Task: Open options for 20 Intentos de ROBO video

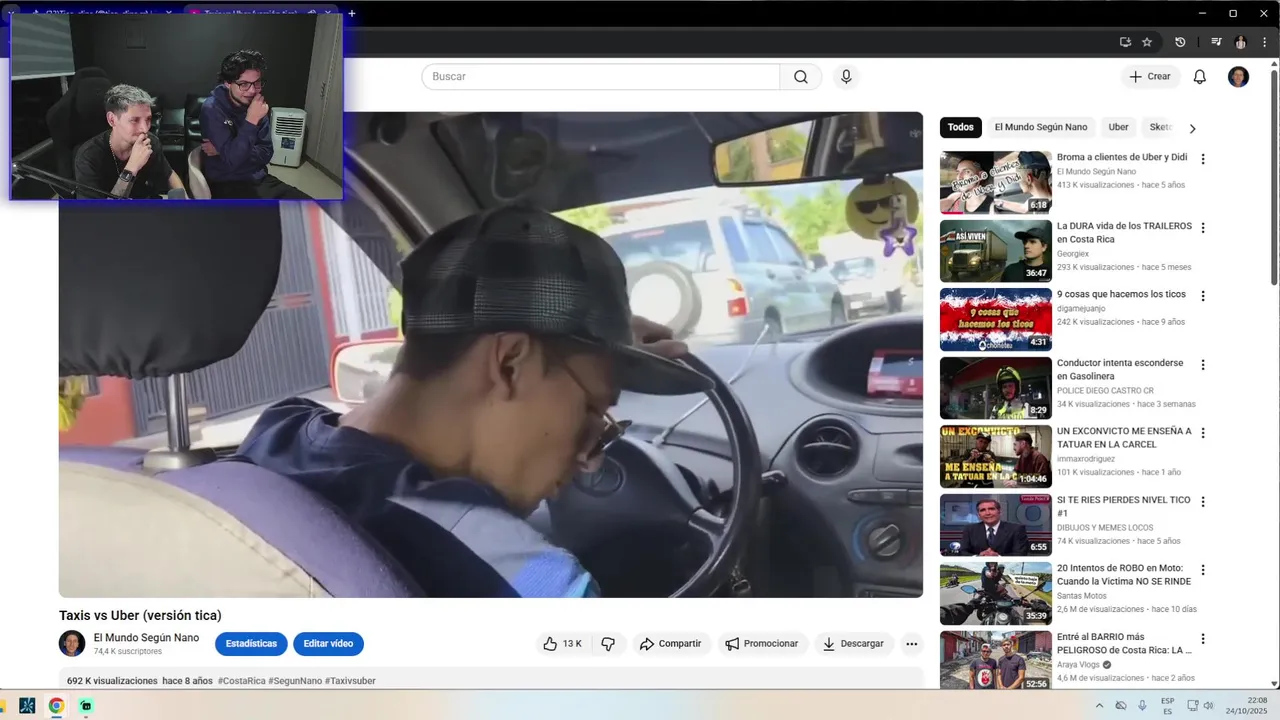Action: 1203,570
